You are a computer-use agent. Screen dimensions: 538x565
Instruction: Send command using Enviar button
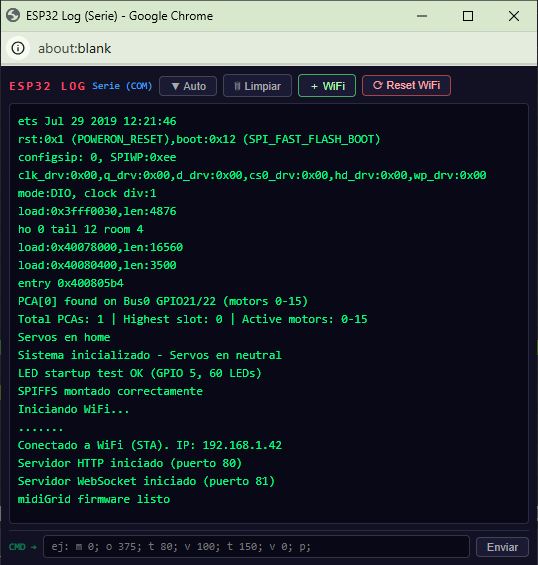click(502, 547)
